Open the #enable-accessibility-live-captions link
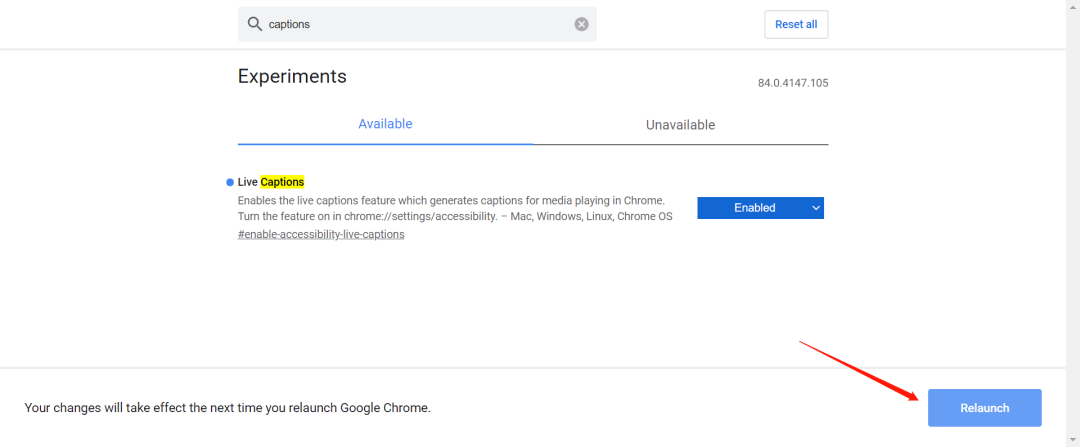 tap(321, 234)
